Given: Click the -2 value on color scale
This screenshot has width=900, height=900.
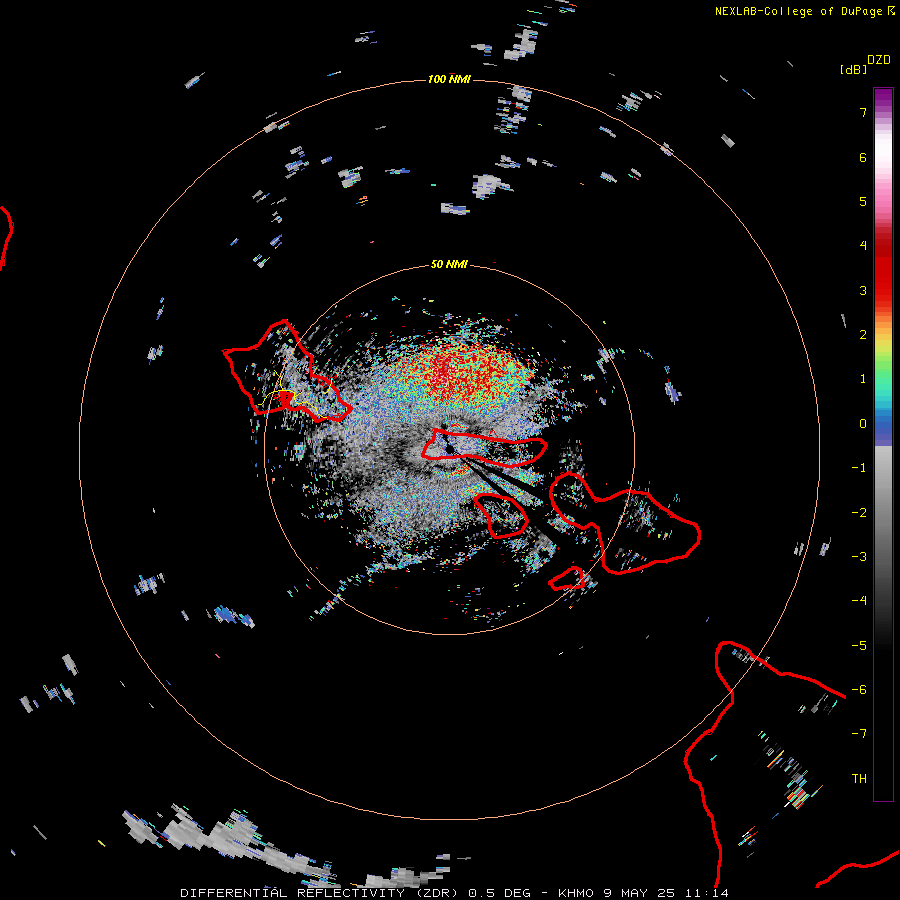Looking at the screenshot, I should [859, 513].
